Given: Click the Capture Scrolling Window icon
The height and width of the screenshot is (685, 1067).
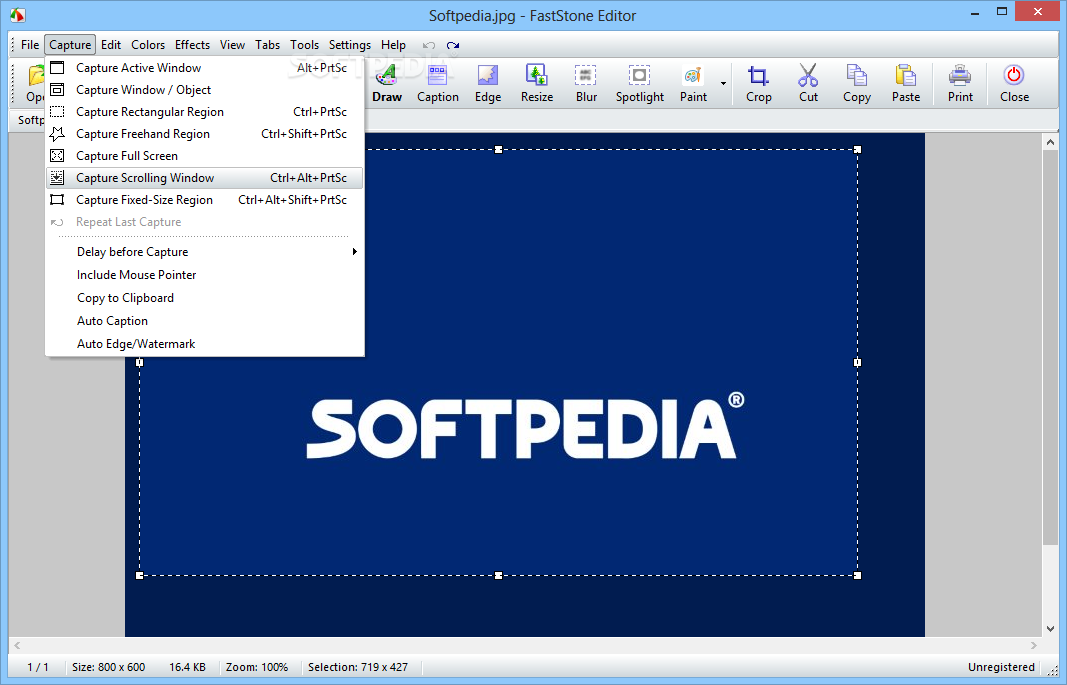Looking at the screenshot, I should [x=57, y=178].
